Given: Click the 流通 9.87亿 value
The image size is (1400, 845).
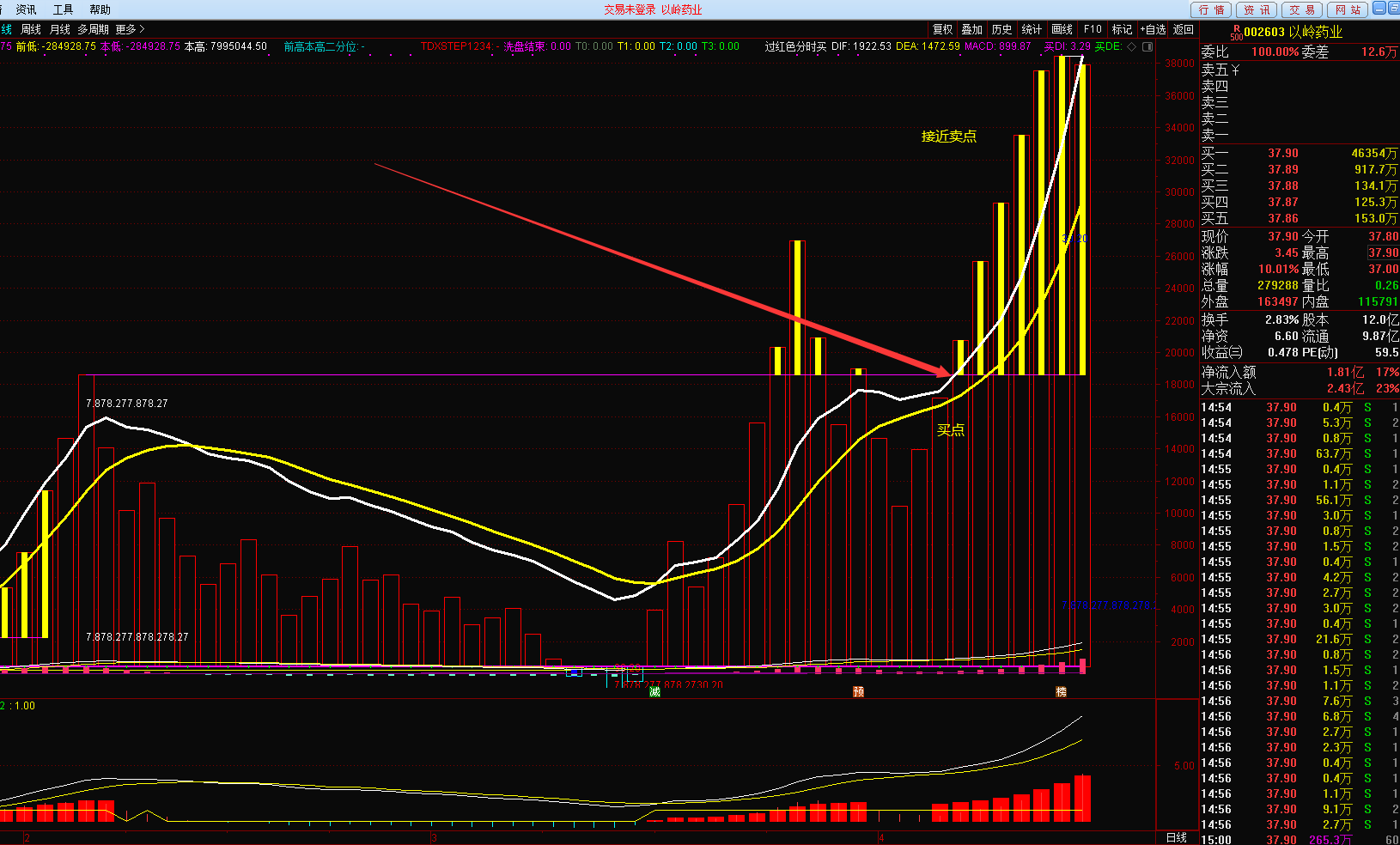Looking at the screenshot, I should (1380, 336).
